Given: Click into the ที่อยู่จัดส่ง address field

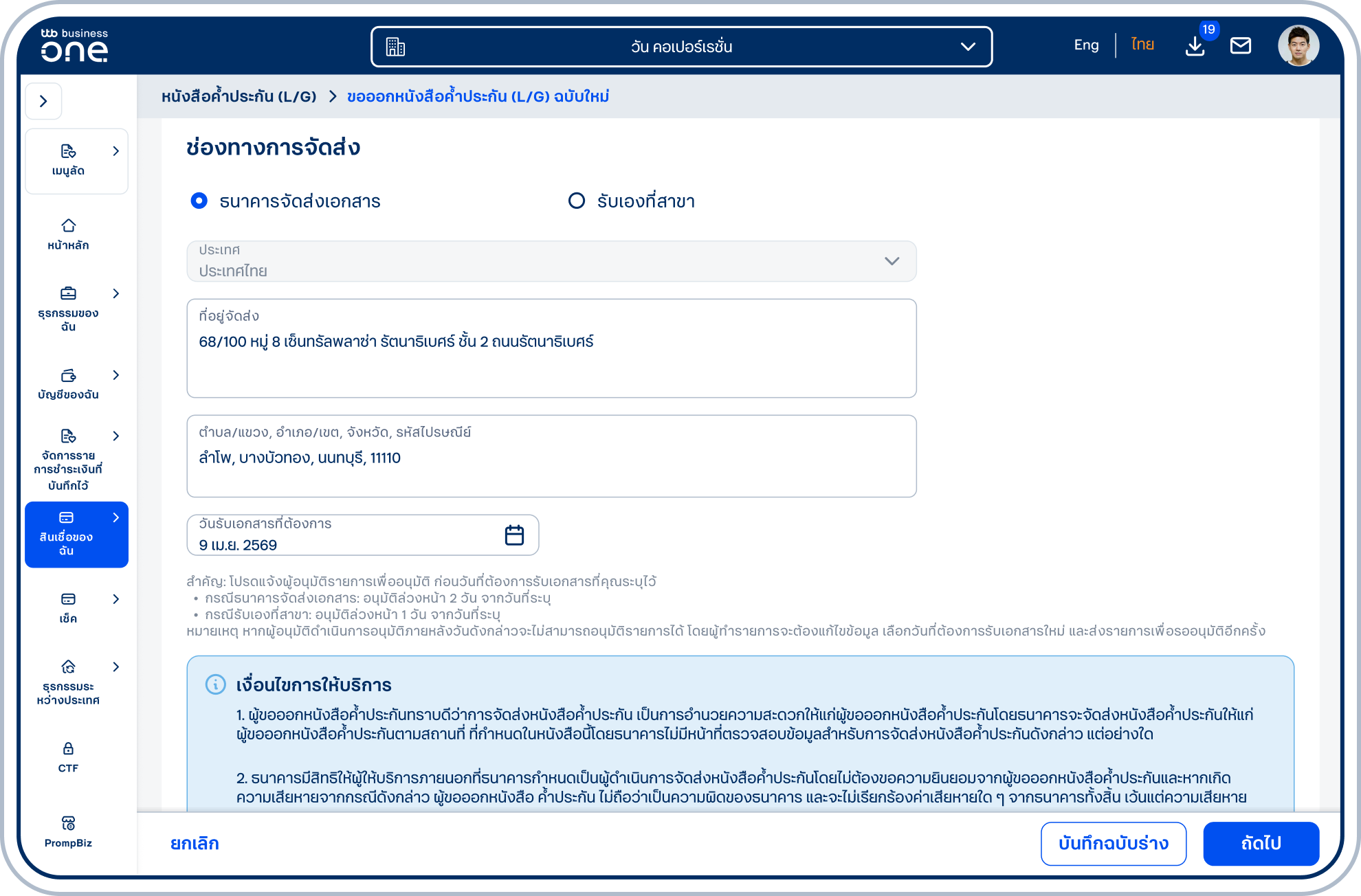Looking at the screenshot, I should click(551, 348).
